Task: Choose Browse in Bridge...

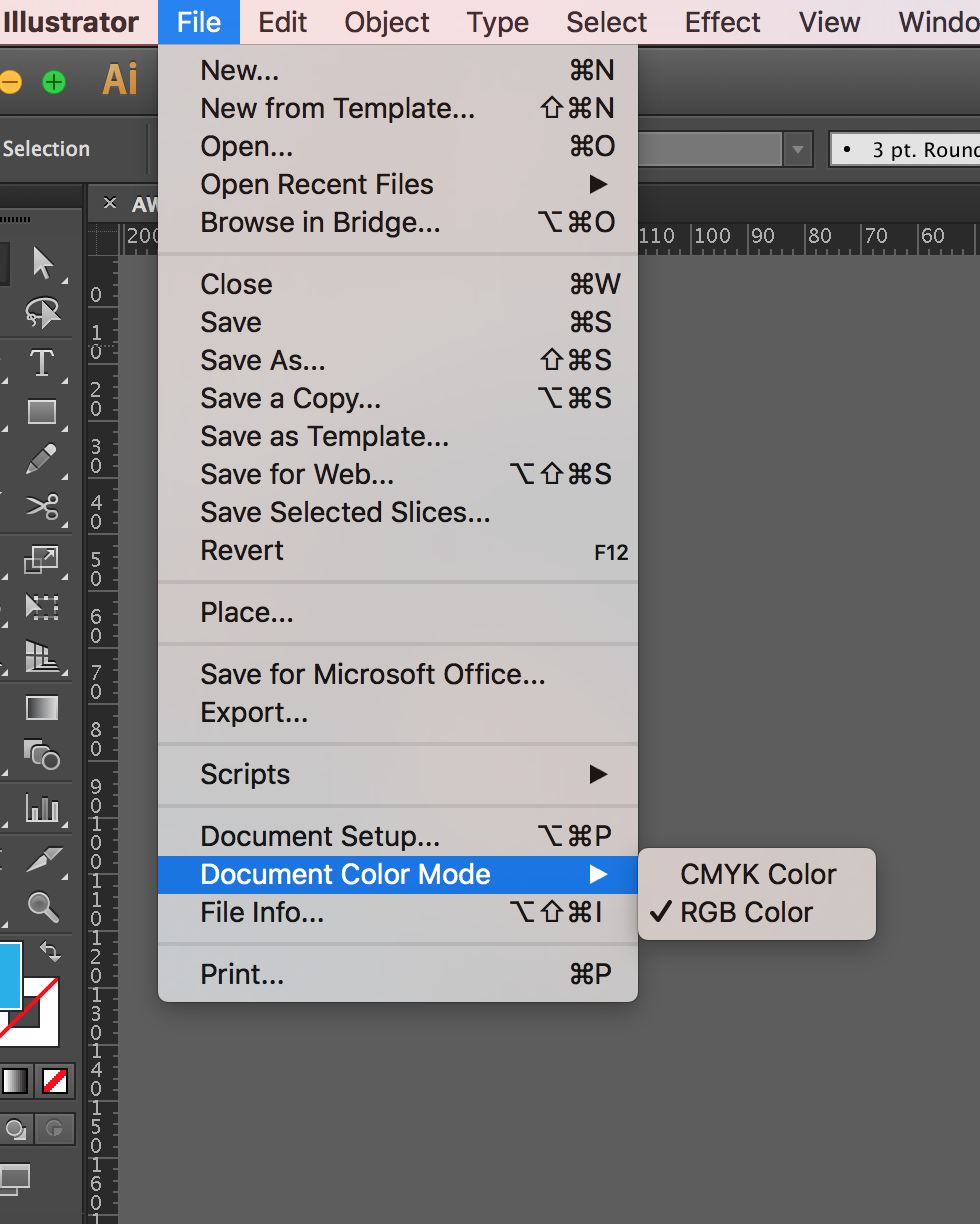Action: (398, 222)
